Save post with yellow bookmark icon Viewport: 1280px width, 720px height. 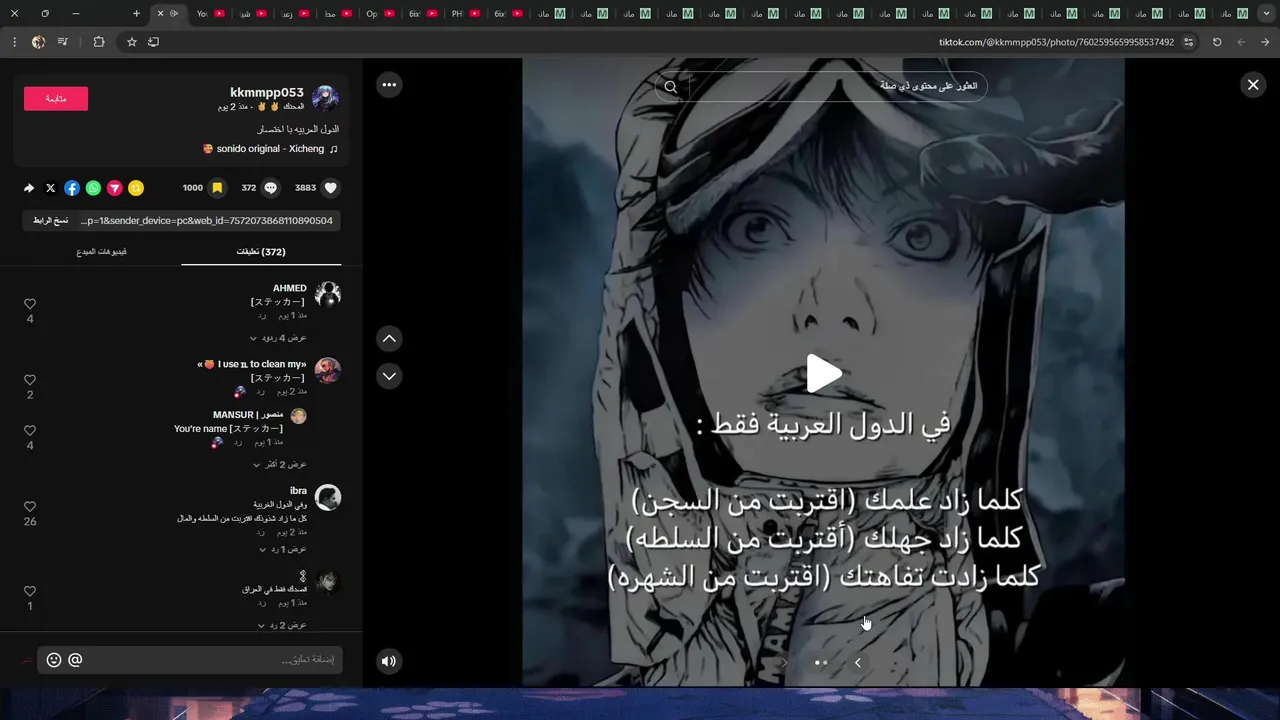pyautogui.click(x=217, y=187)
